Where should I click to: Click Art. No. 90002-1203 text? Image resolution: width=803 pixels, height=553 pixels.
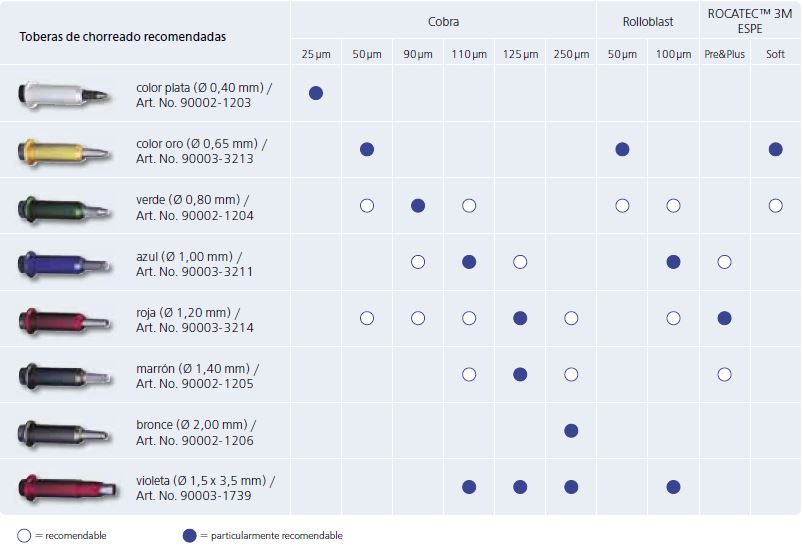tap(187, 103)
